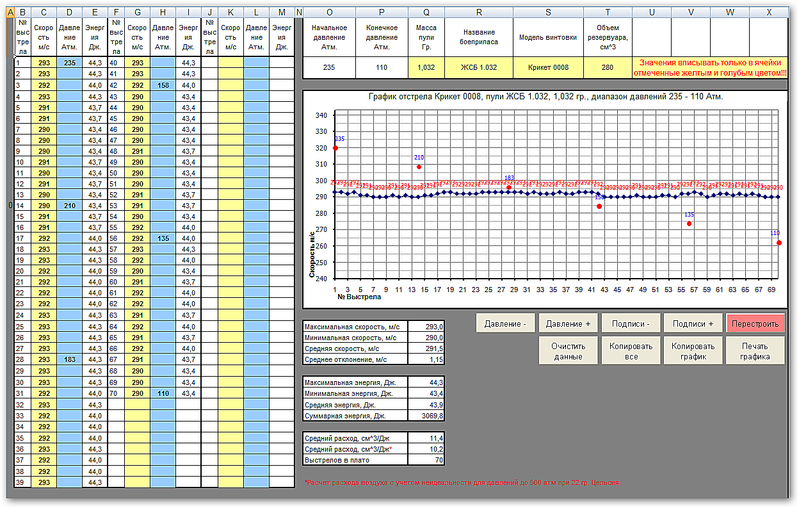Click the Копировать все button

tap(631, 351)
